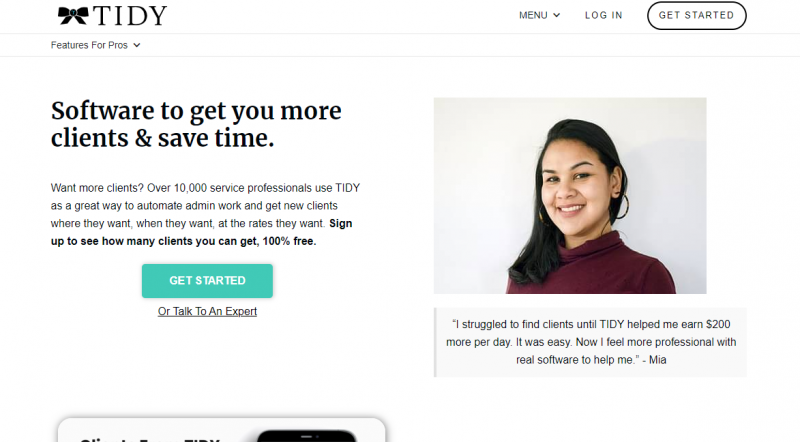Image resolution: width=800 pixels, height=442 pixels.
Task: Click the TIDY wordmark in header
Action: 130,15
